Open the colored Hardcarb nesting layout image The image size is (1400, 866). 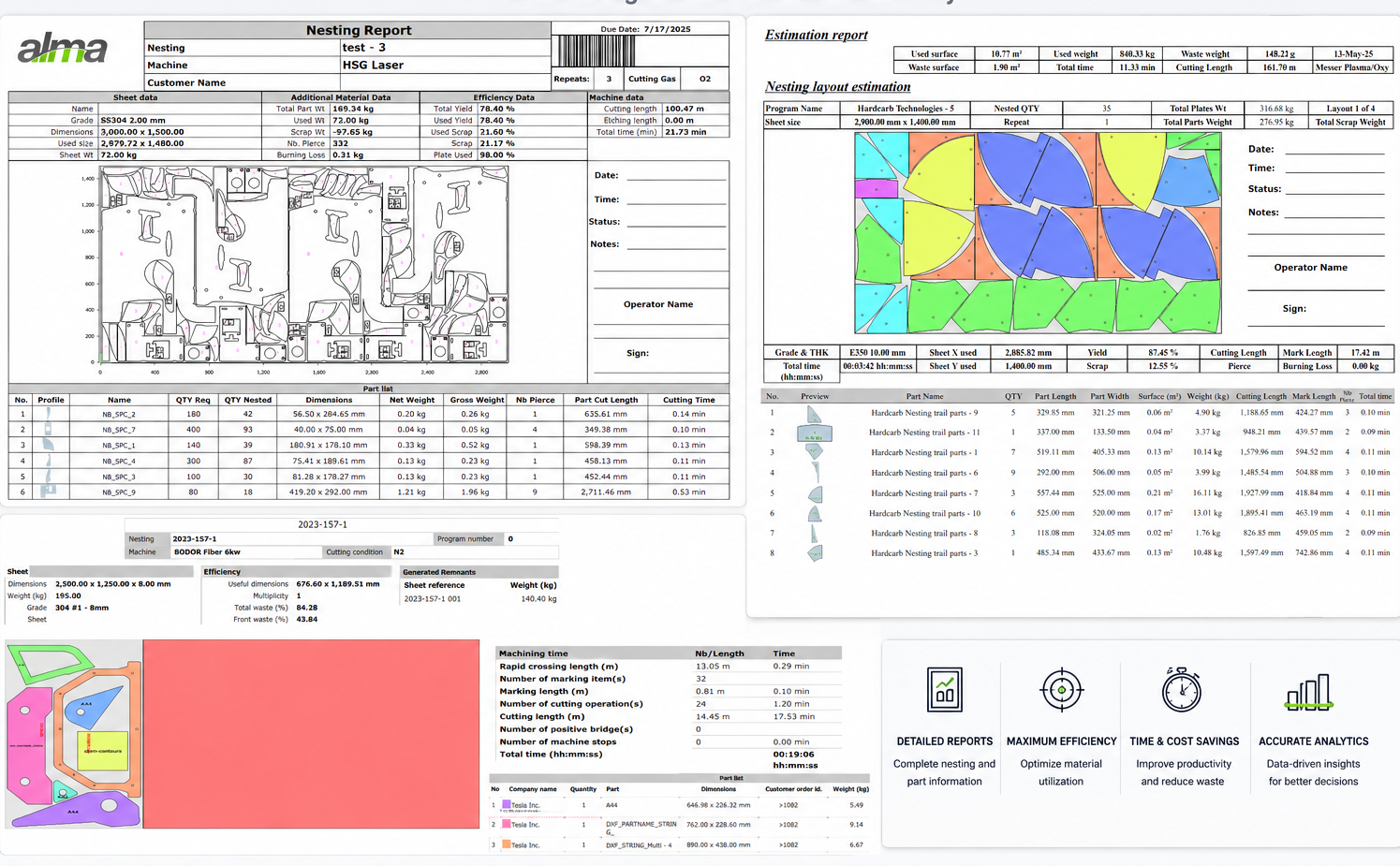[1038, 232]
